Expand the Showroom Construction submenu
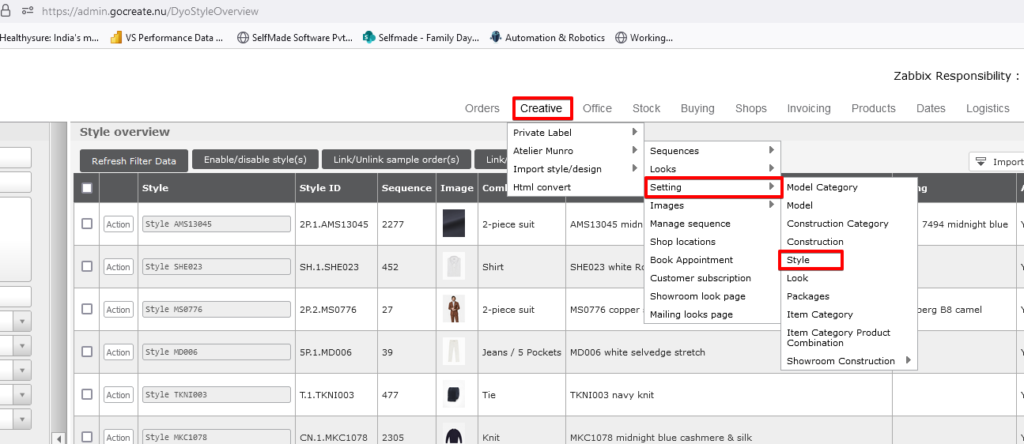1024x444 pixels. [x=849, y=361]
